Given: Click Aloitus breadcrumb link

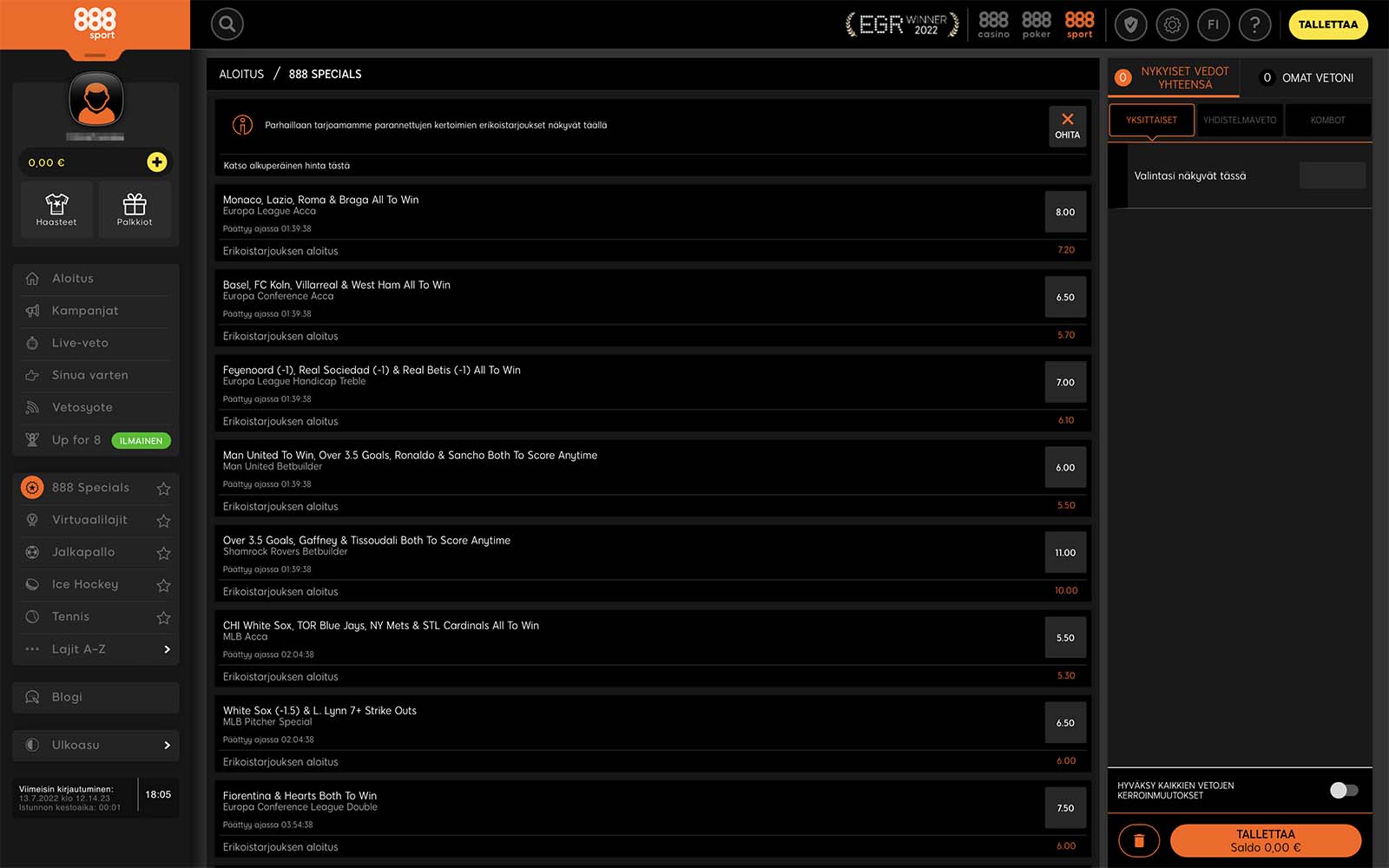Looking at the screenshot, I should [241, 75].
